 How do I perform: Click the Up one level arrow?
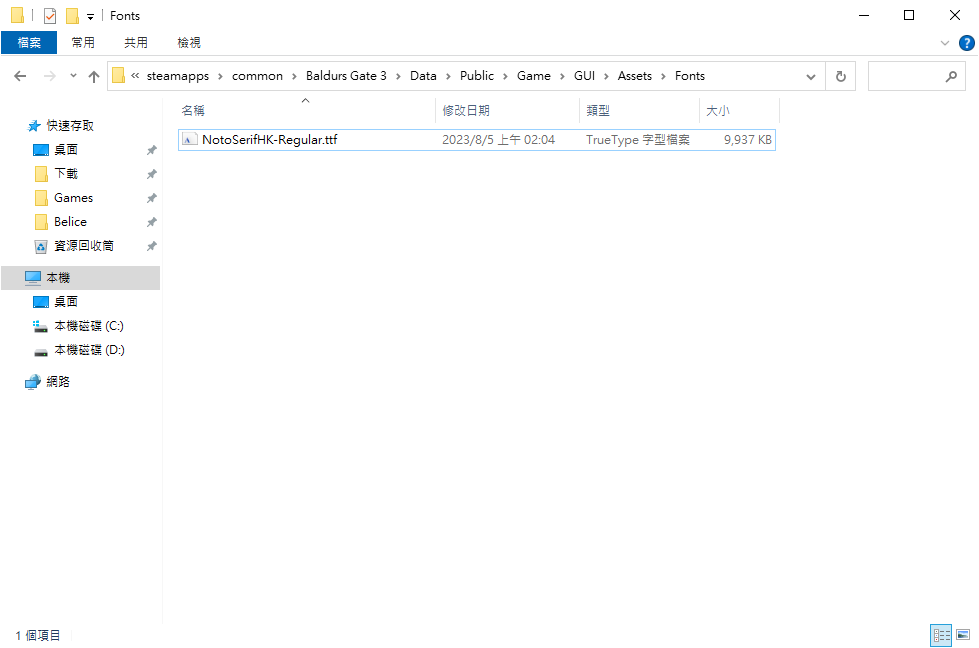[94, 76]
